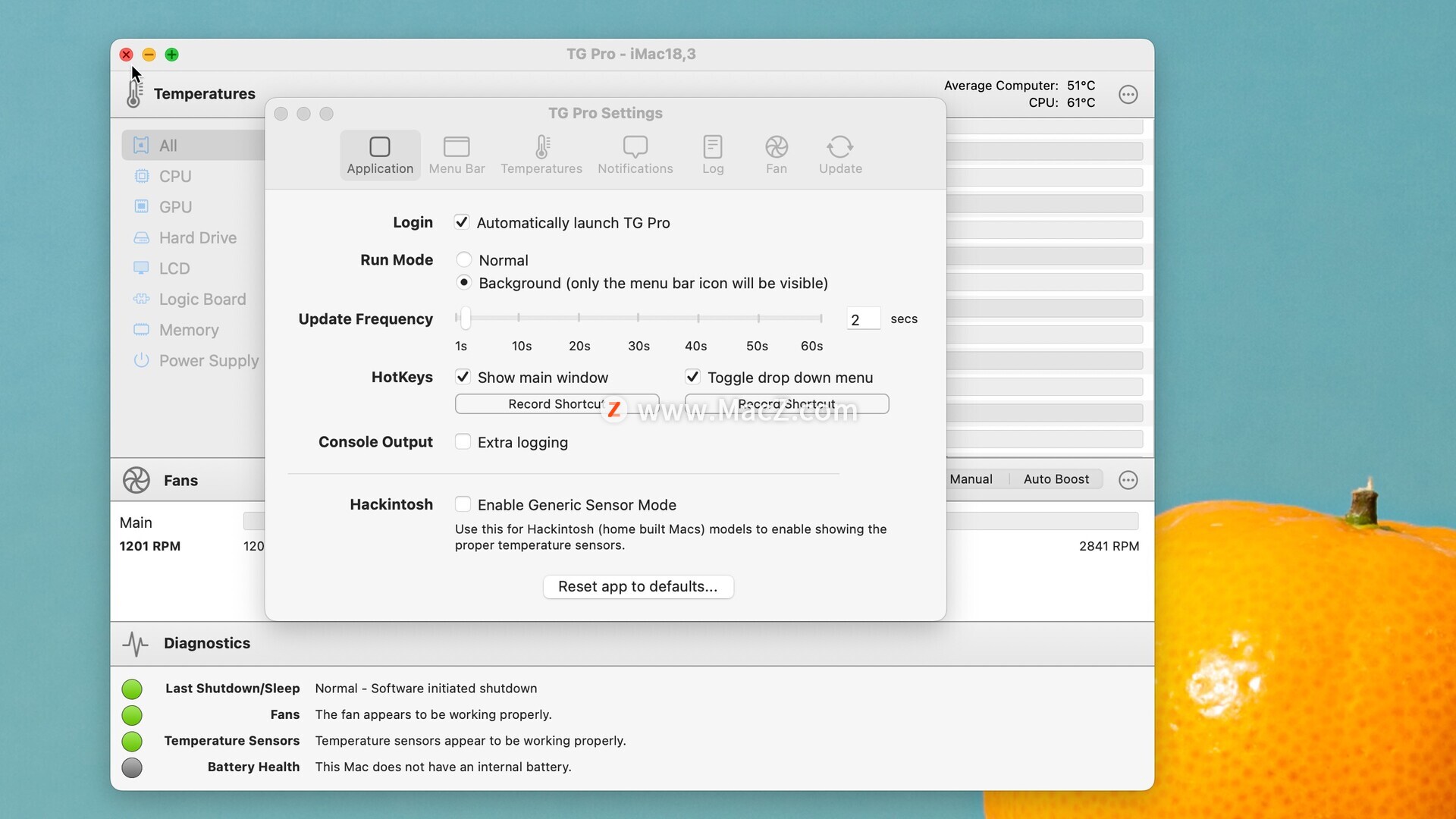Click the Fans diagnostics green indicator
The image size is (1456, 819).
tap(132, 715)
